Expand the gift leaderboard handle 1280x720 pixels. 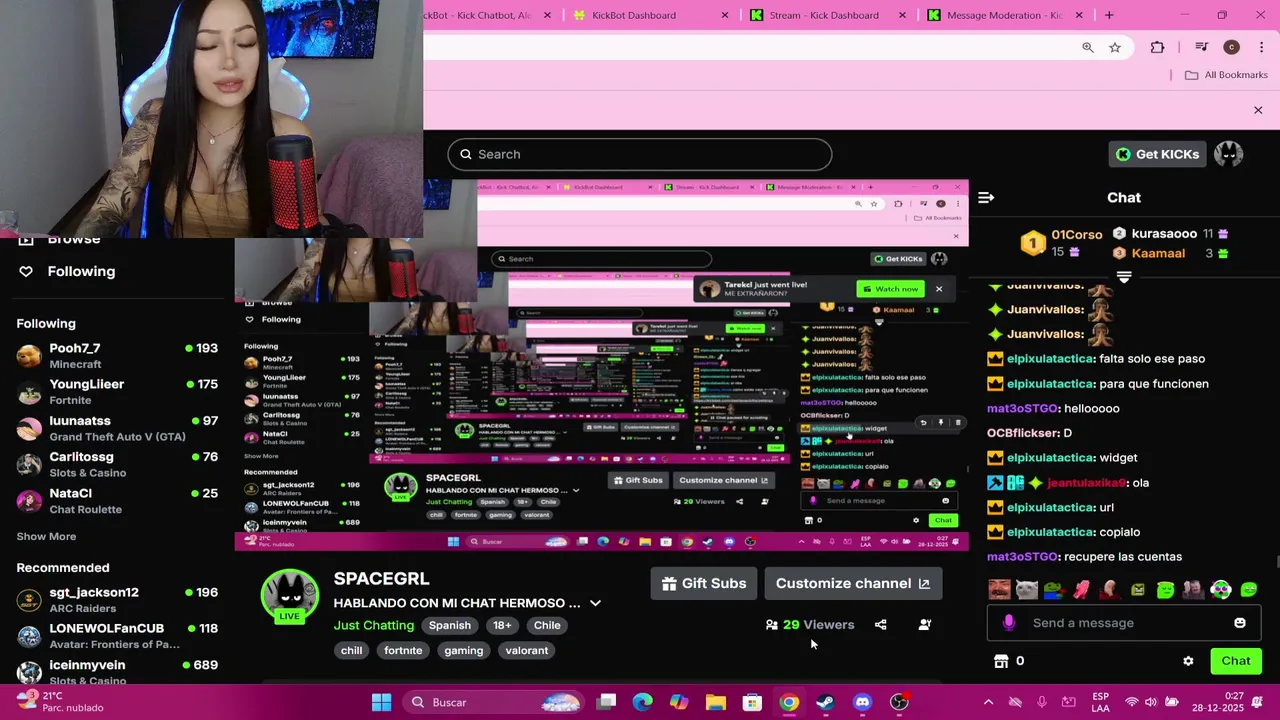[1124, 277]
